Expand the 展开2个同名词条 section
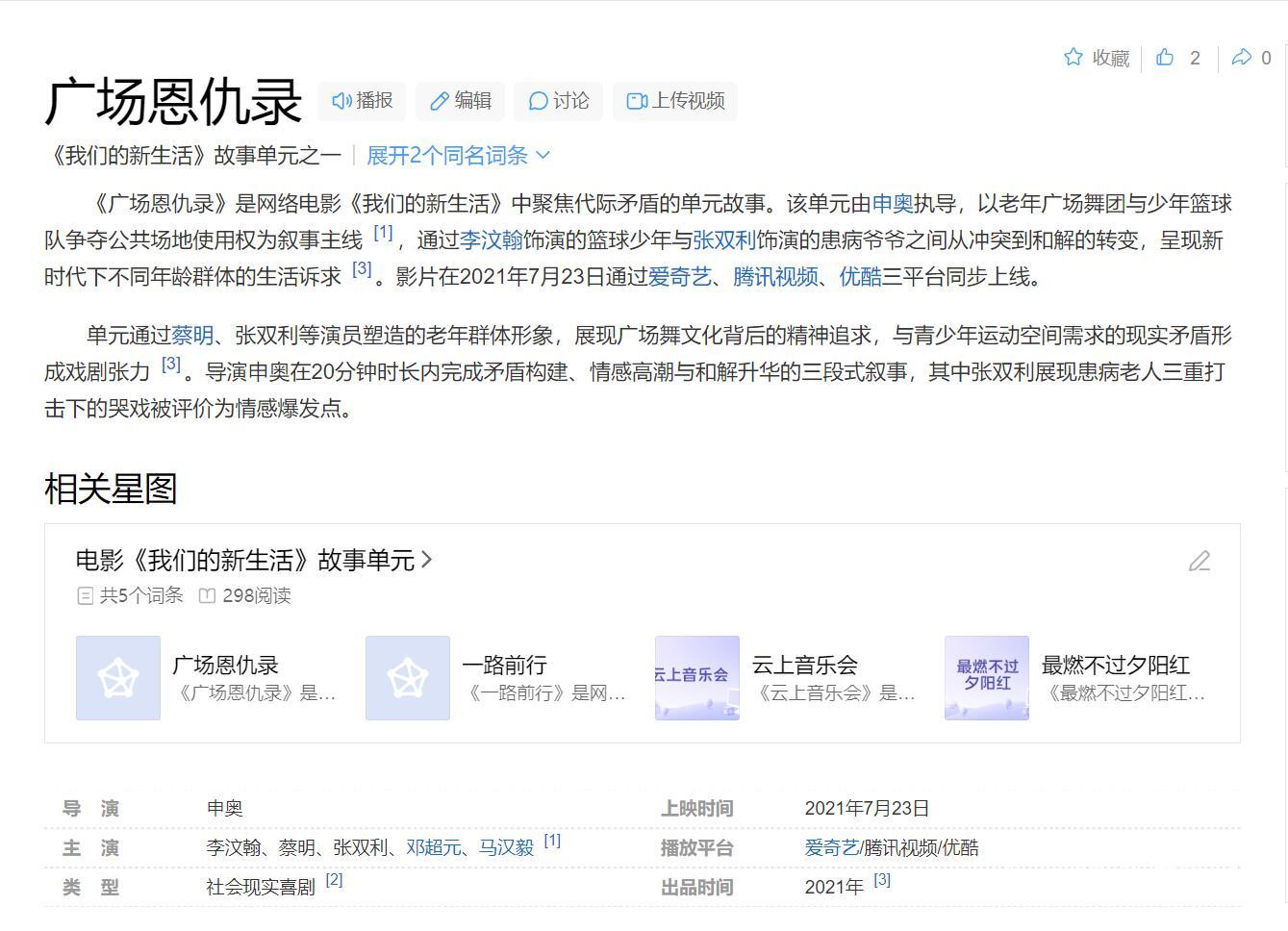Image resolution: width=1288 pixels, height=931 pixels. coord(453,155)
